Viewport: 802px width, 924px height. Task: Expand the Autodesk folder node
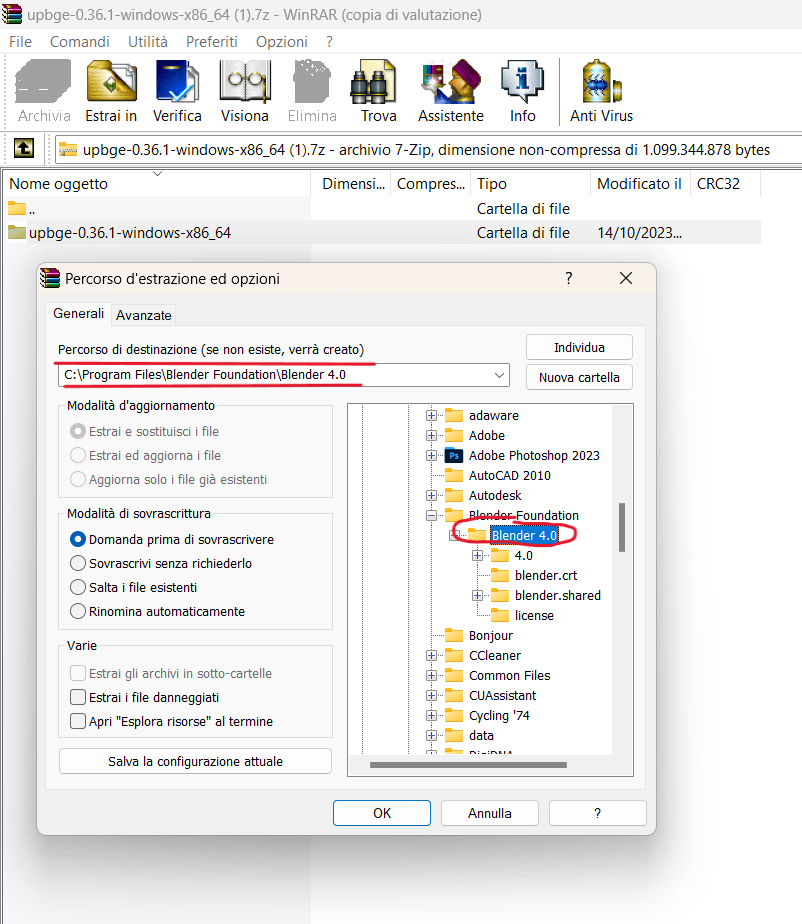[x=431, y=496]
